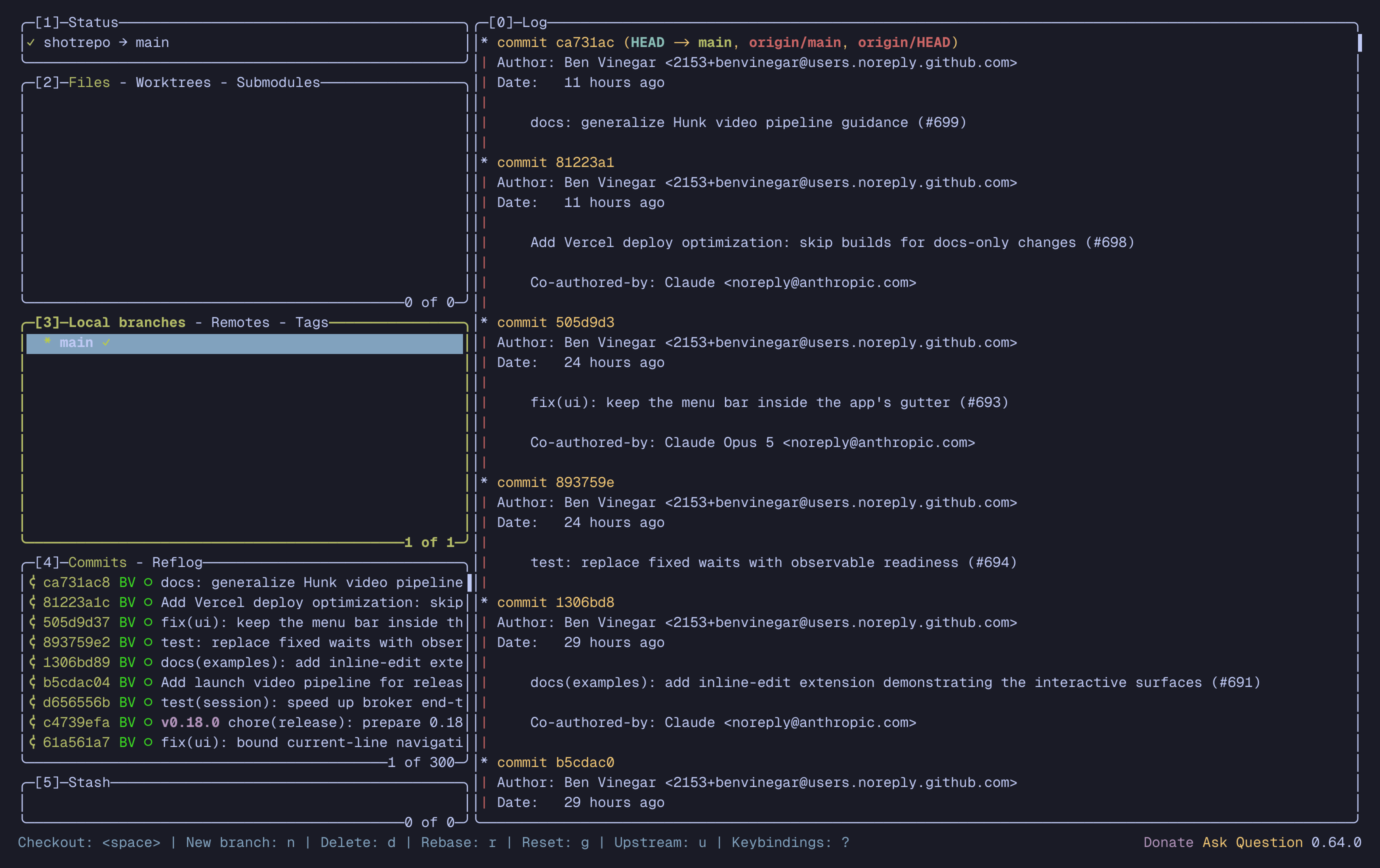Click the commit glyph before 893759e2
The height and width of the screenshot is (868, 1380).
click(x=32, y=643)
